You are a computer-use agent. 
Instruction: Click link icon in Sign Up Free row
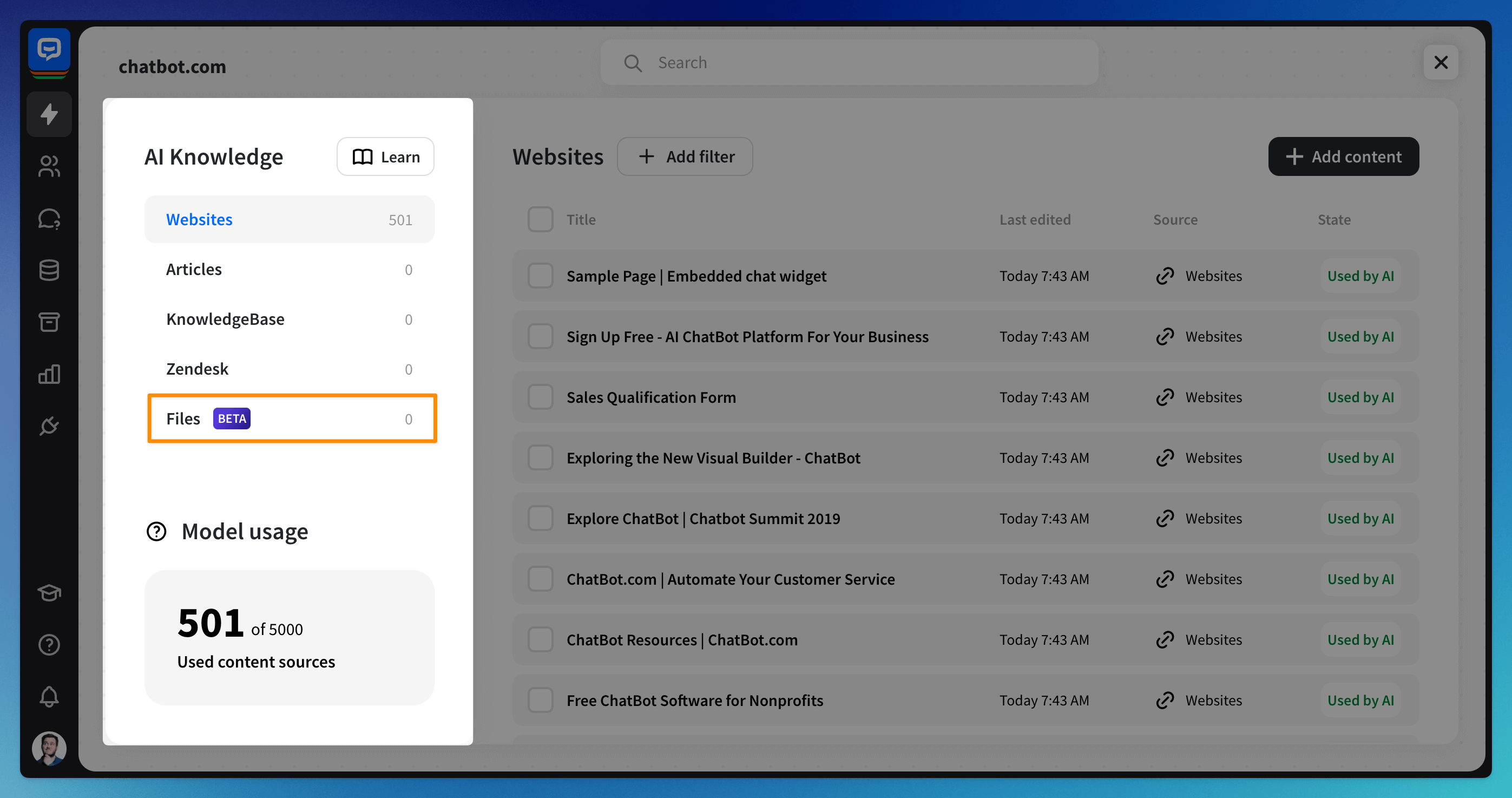point(1165,336)
